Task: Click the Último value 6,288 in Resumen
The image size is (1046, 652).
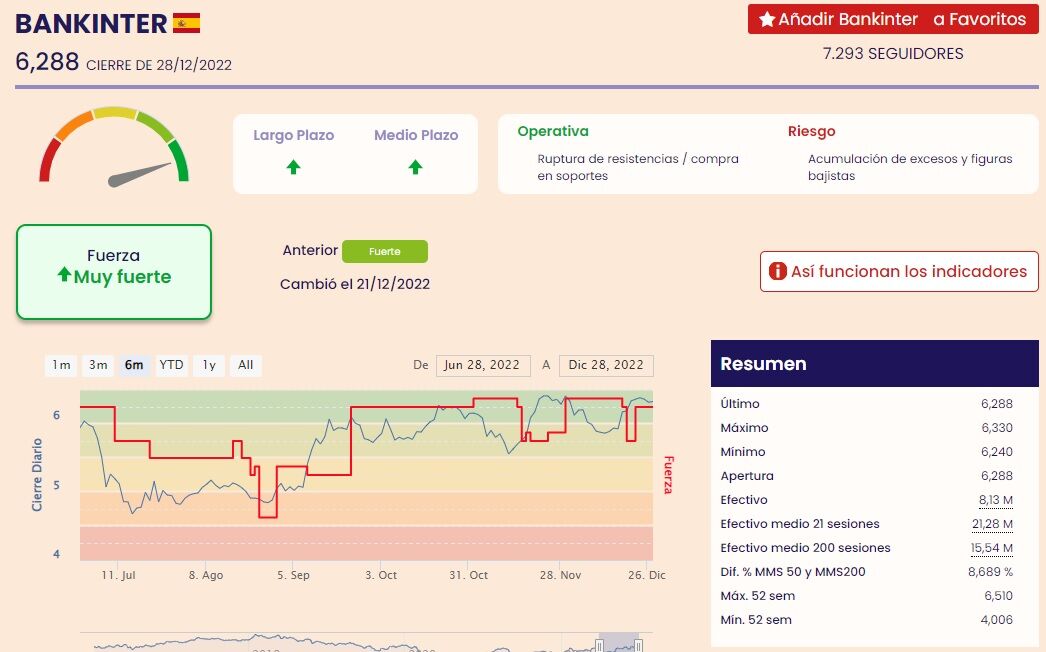Action: pos(997,404)
